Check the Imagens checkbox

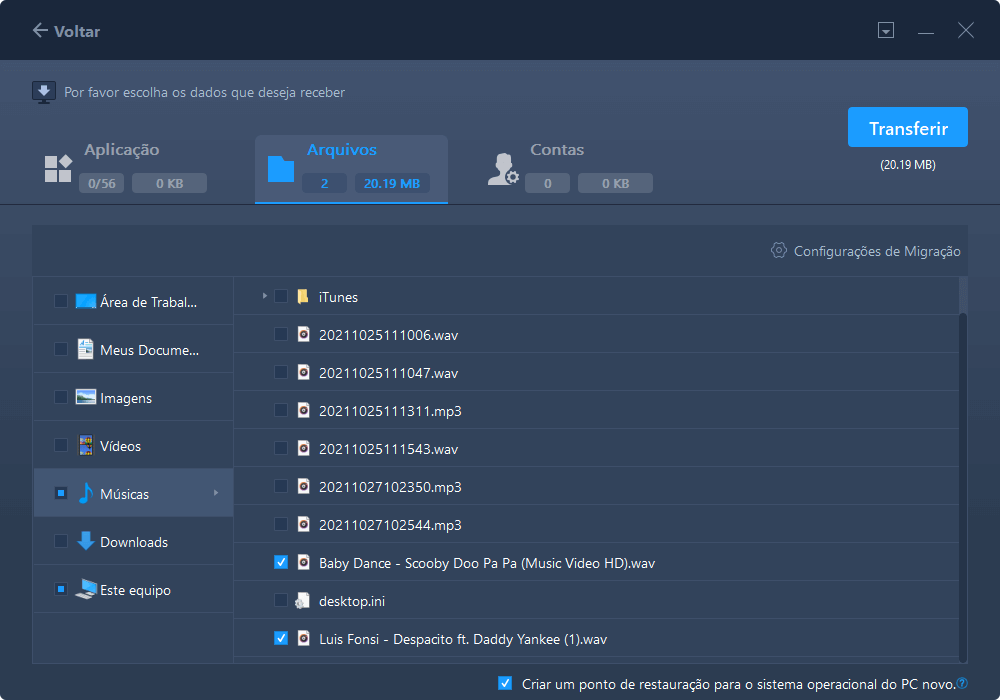[61, 397]
